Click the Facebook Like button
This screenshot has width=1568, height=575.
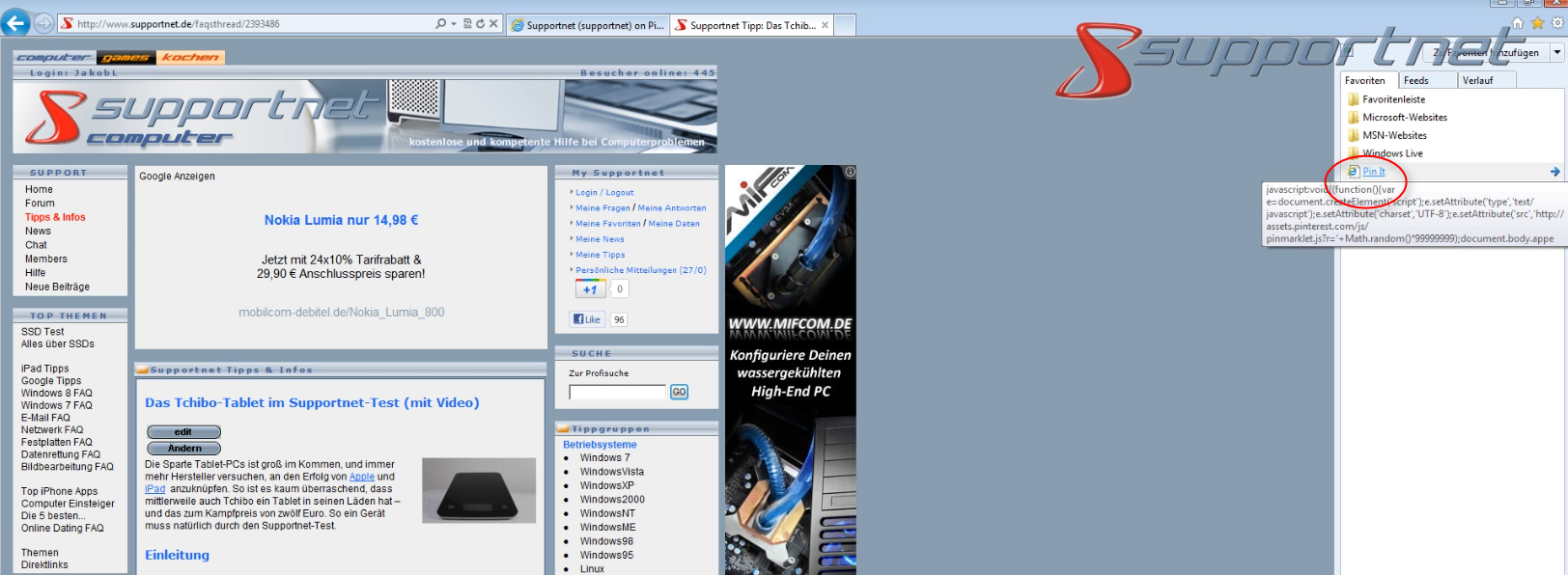[587, 319]
